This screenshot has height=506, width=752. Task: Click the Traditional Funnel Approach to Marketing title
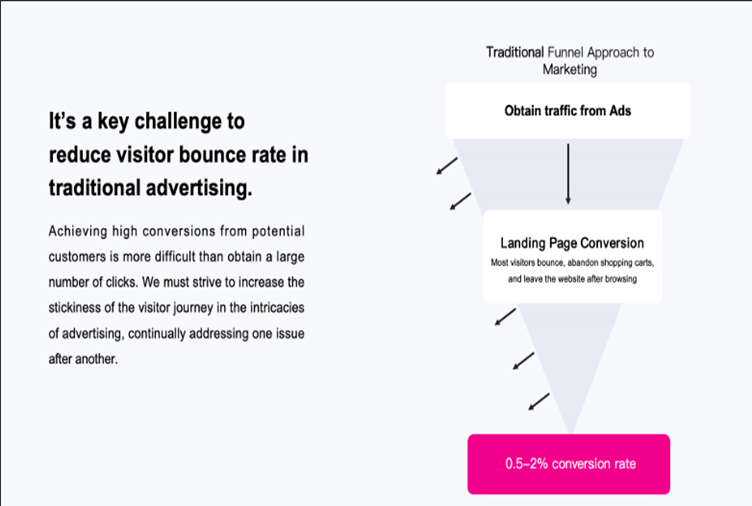tap(570, 61)
